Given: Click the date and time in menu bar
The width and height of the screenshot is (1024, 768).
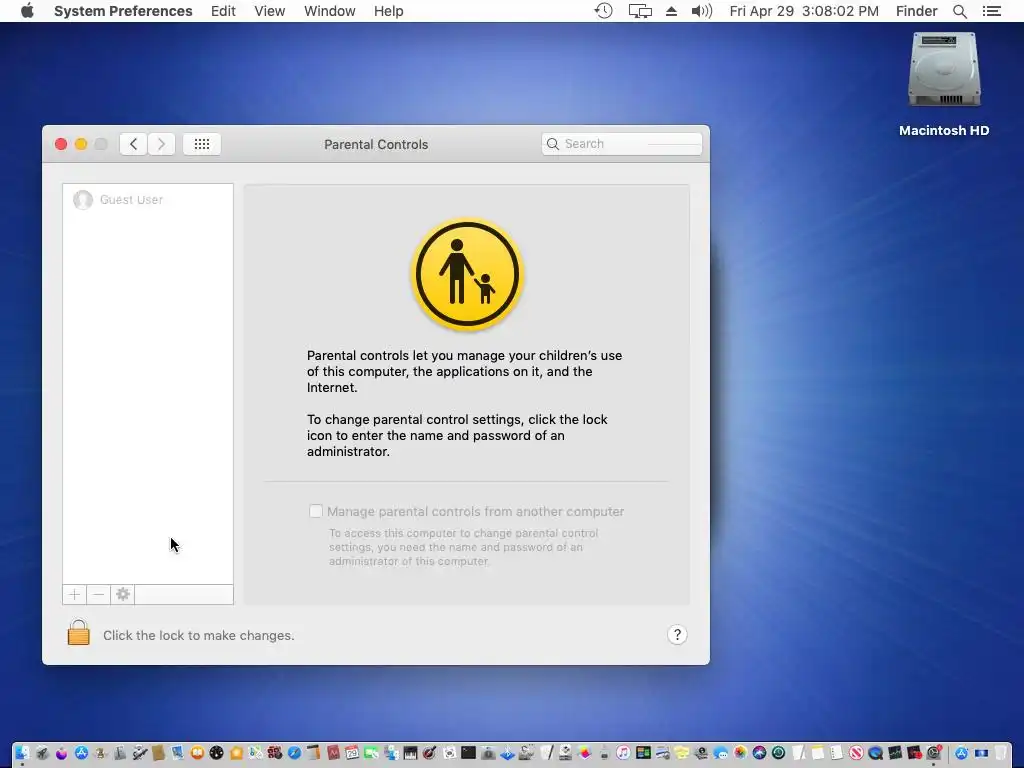Looking at the screenshot, I should (x=804, y=11).
